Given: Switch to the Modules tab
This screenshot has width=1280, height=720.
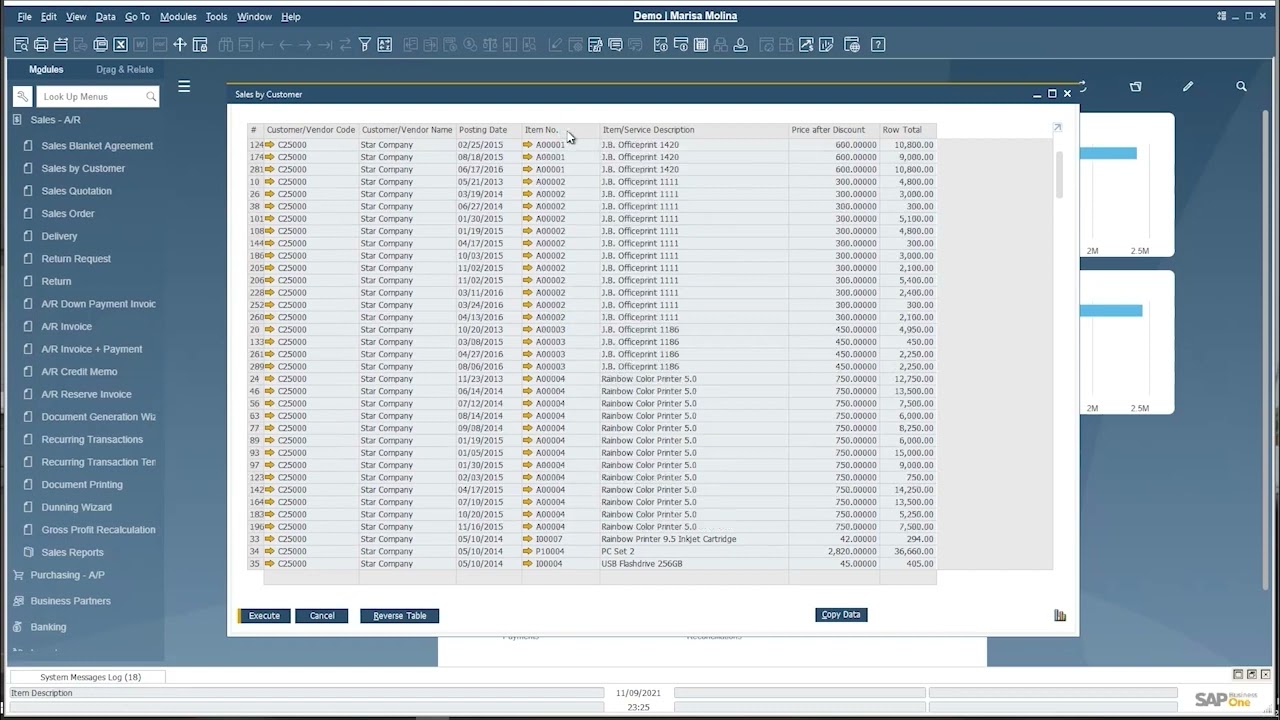Looking at the screenshot, I should click(46, 70).
